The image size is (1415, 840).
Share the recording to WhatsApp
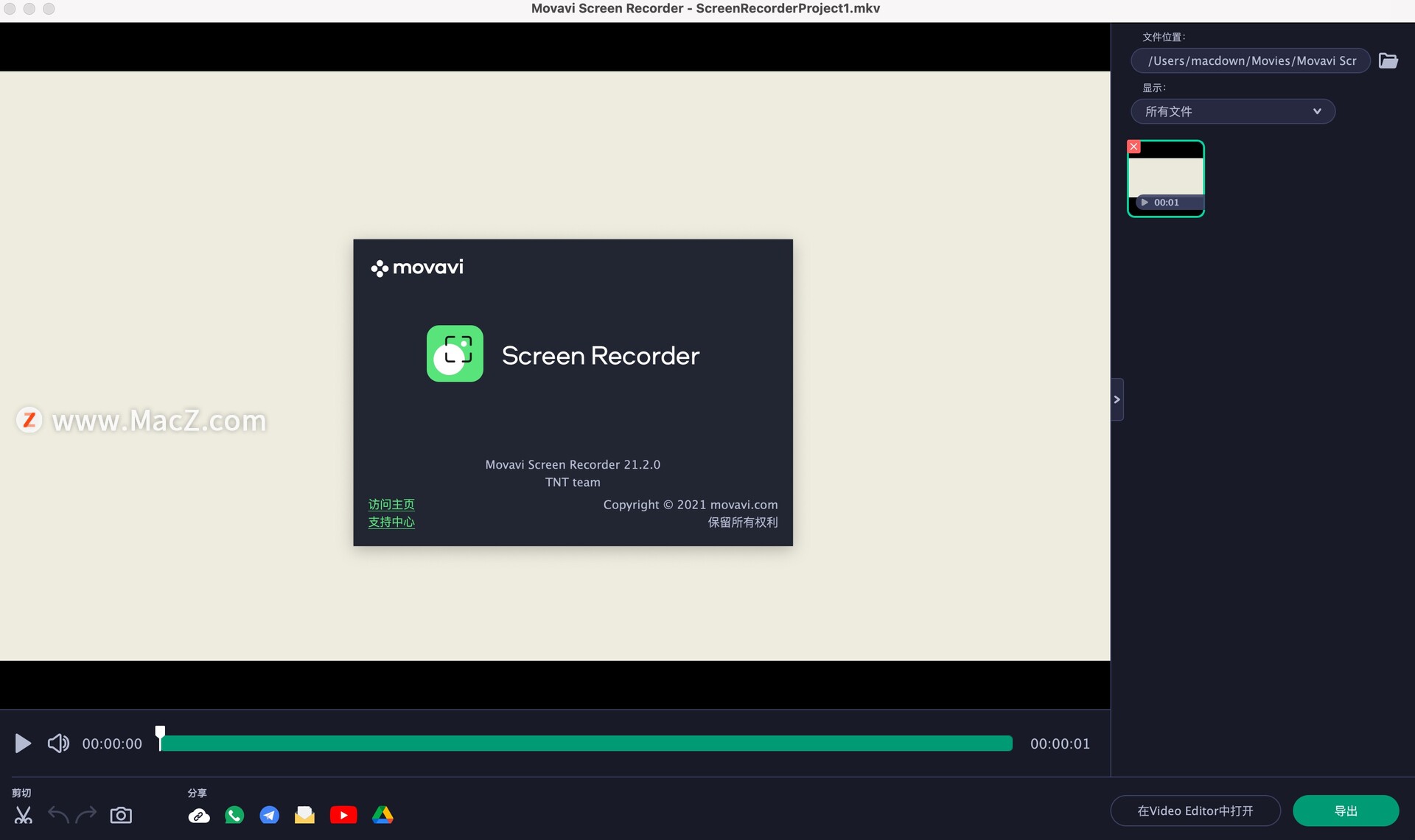coord(234,815)
